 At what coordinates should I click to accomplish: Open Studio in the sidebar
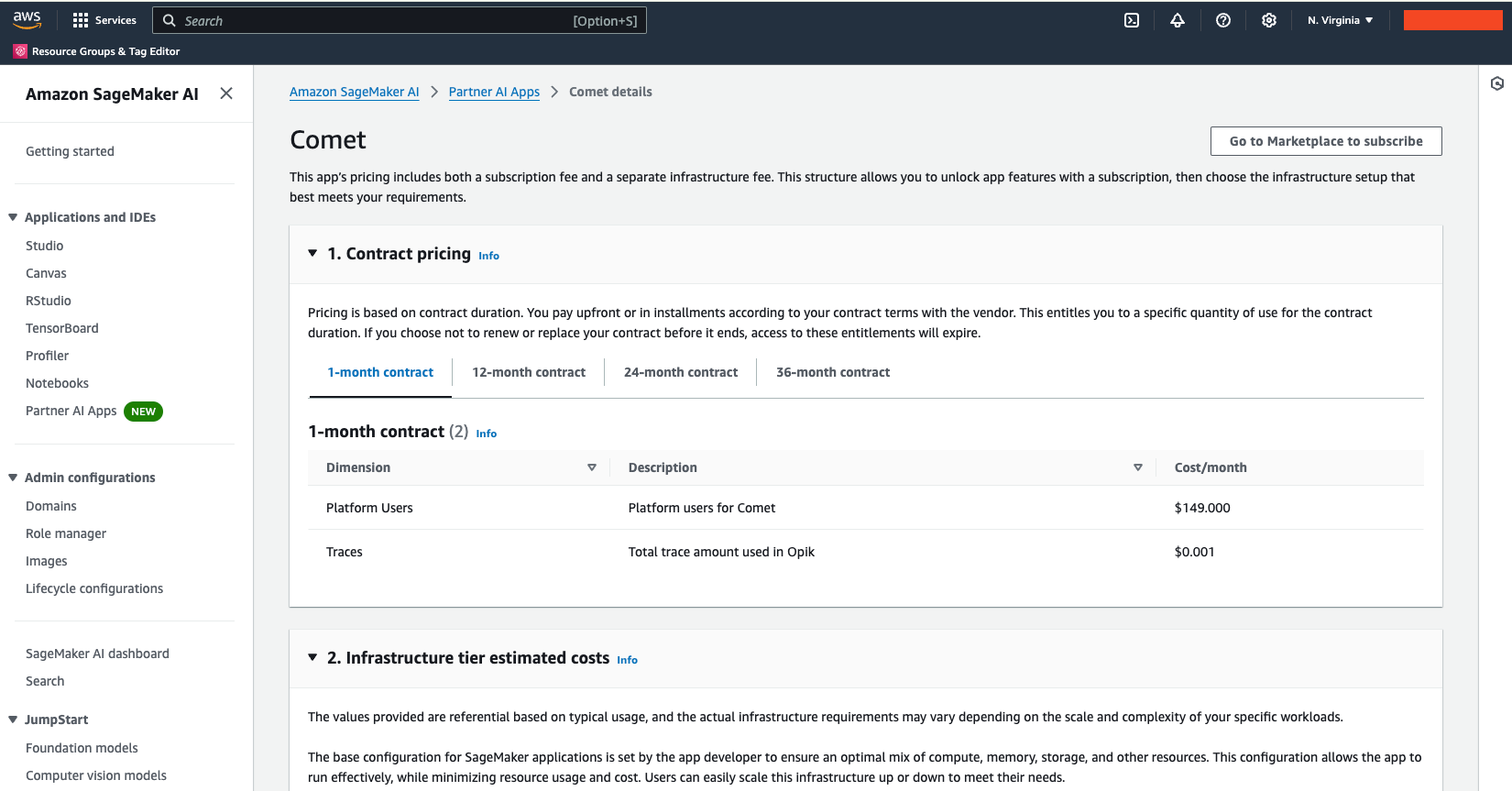pos(44,246)
